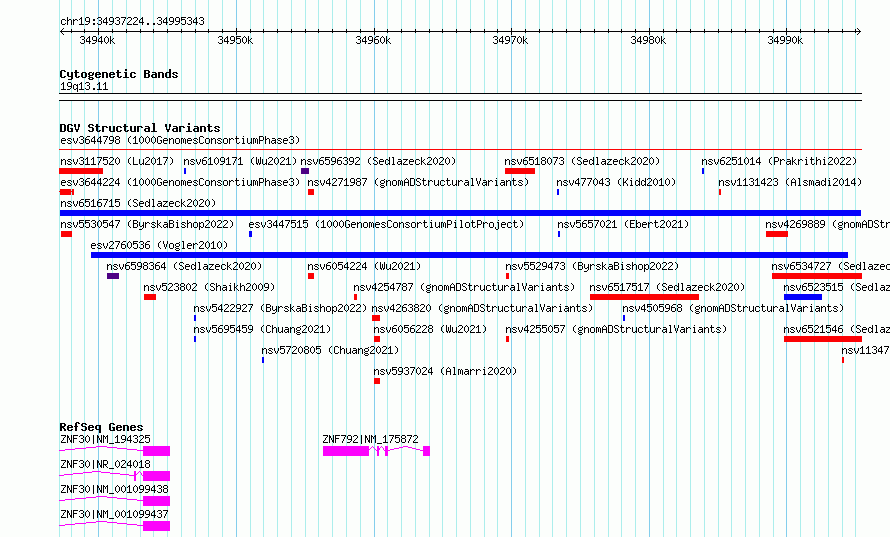Select nsv523802 (Shaikh2009) variant label

[x=209, y=287]
